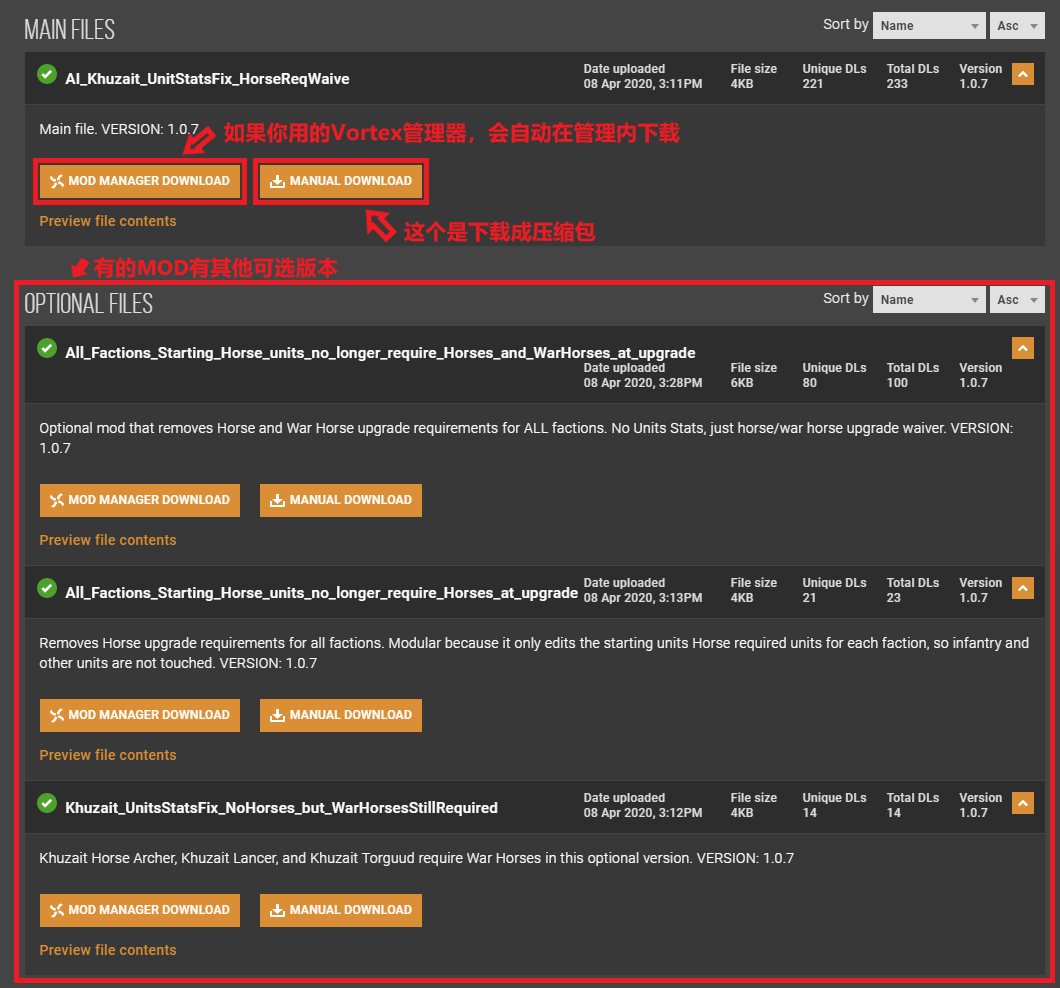Click description starting "Removes Horse upgrade requirements"
Screen dimensions: 1060x988
click(534, 653)
